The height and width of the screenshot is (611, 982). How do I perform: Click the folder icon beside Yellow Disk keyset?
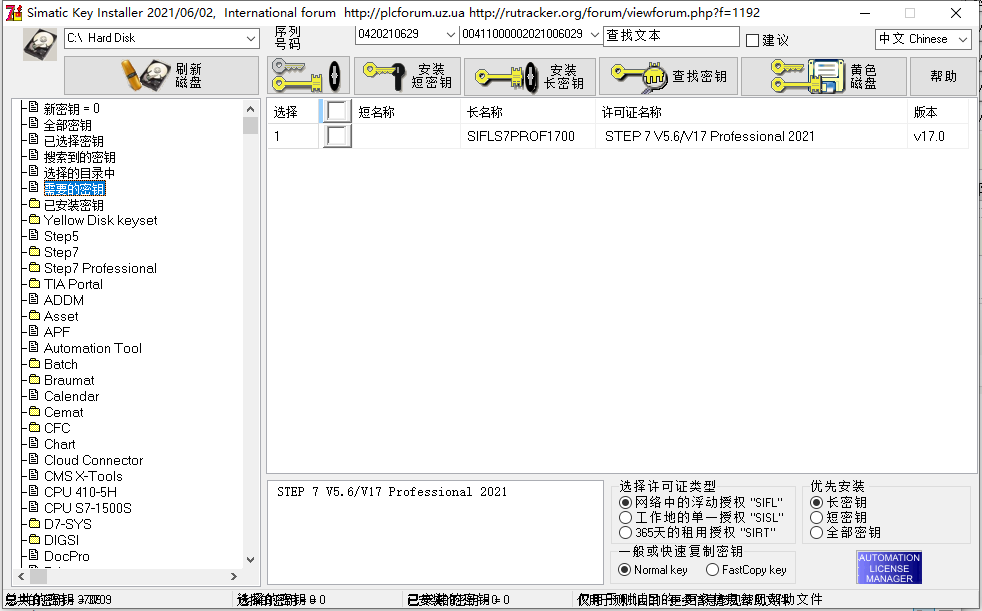click(34, 220)
